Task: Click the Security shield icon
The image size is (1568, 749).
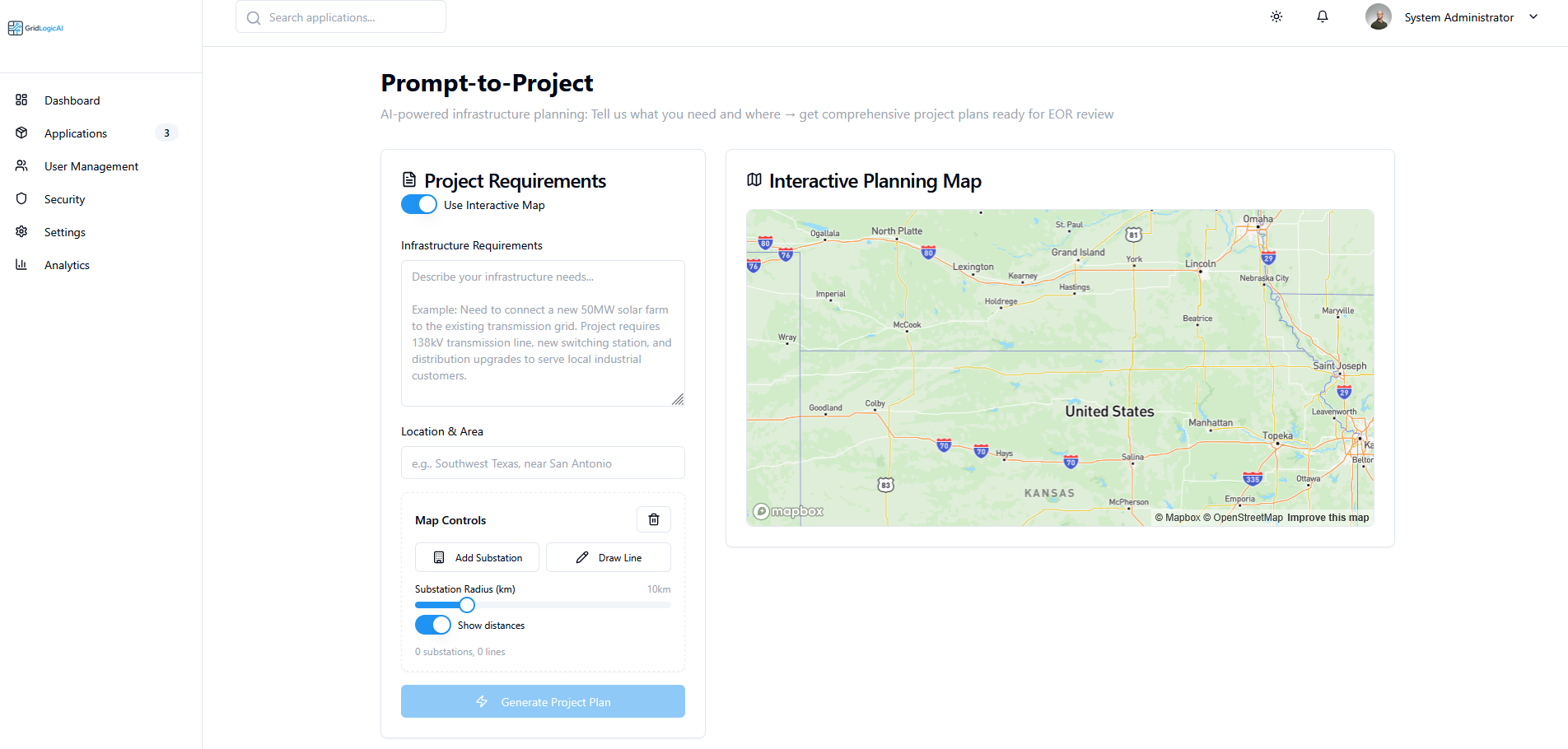Action: (x=21, y=198)
